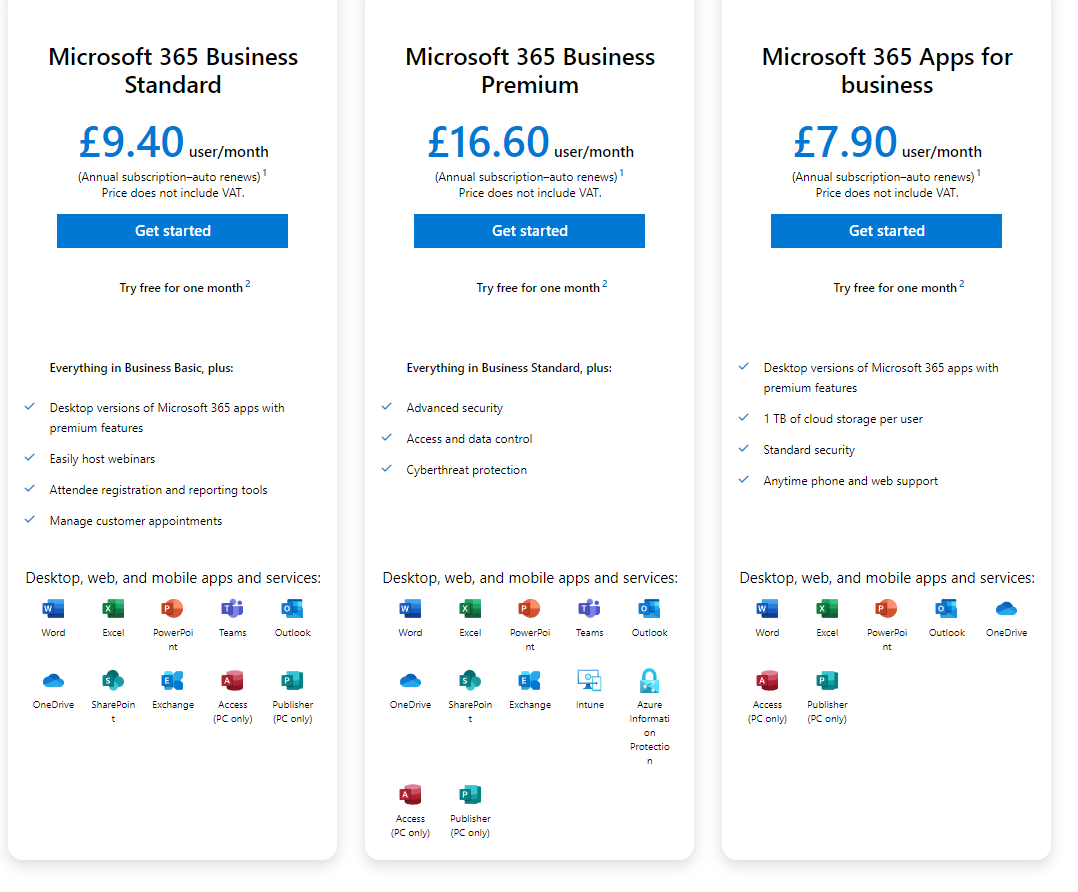Open footnote 2 beside Business Premium free trial
Viewport: 1078px width, 892px height.
[605, 283]
